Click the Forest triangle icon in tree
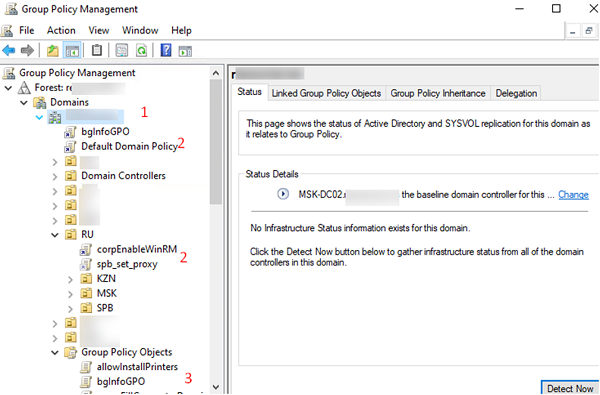The image size is (600, 395). click(x=24, y=88)
